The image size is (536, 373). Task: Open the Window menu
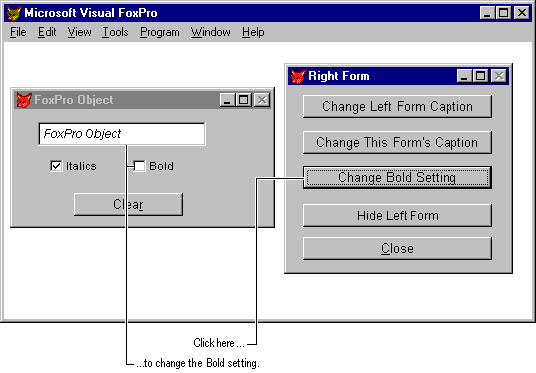coord(211,32)
